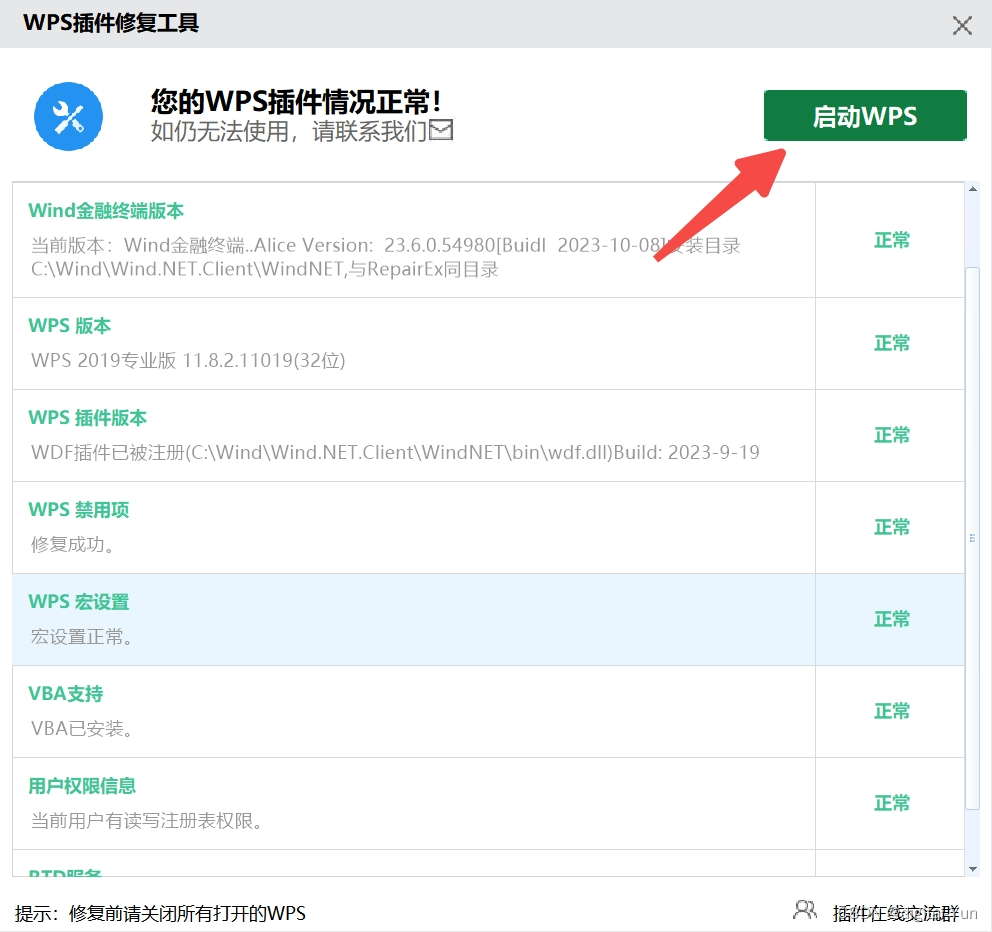The height and width of the screenshot is (932, 992).
Task: Click the scrollbar up arrow
Action: pyautogui.click(x=972, y=189)
